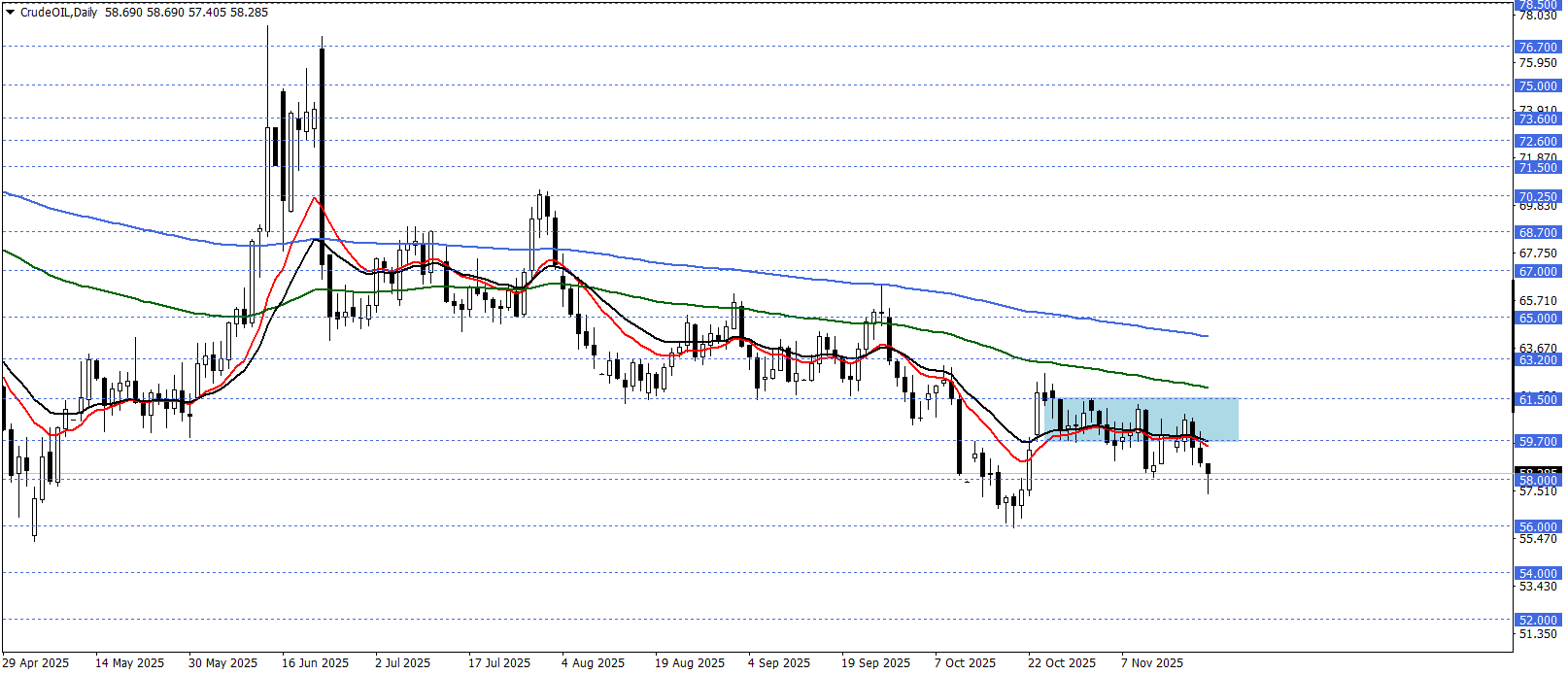Screen dimensions: 1568x675
Task: Click the 16 Jun 2025 date label
Action: point(315,662)
